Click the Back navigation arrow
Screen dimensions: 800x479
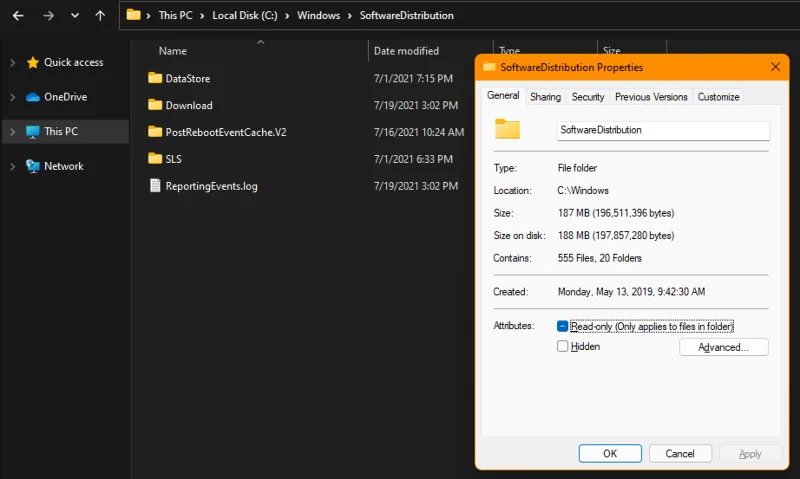[x=18, y=16]
